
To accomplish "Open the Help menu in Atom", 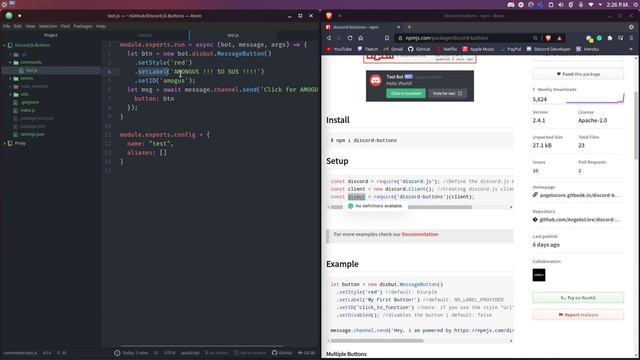I will pos(101,26).
